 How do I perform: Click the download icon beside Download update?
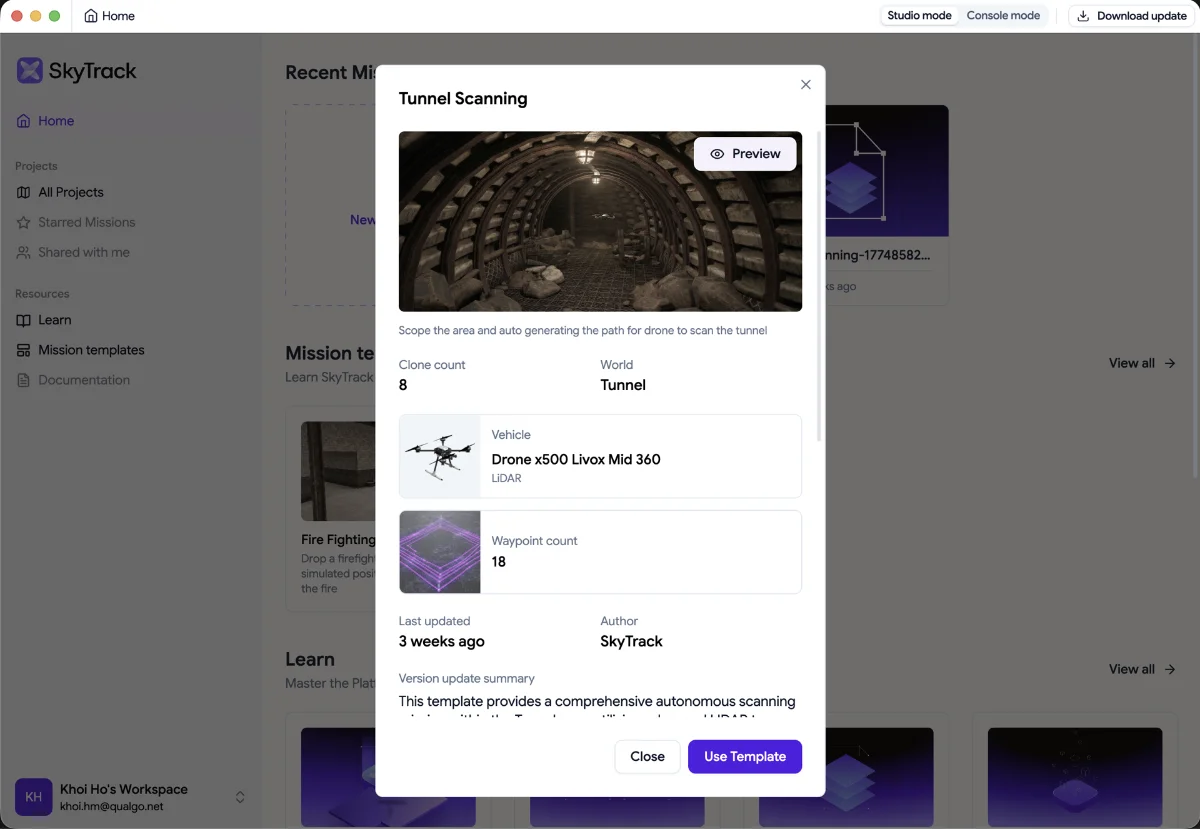pos(1083,16)
